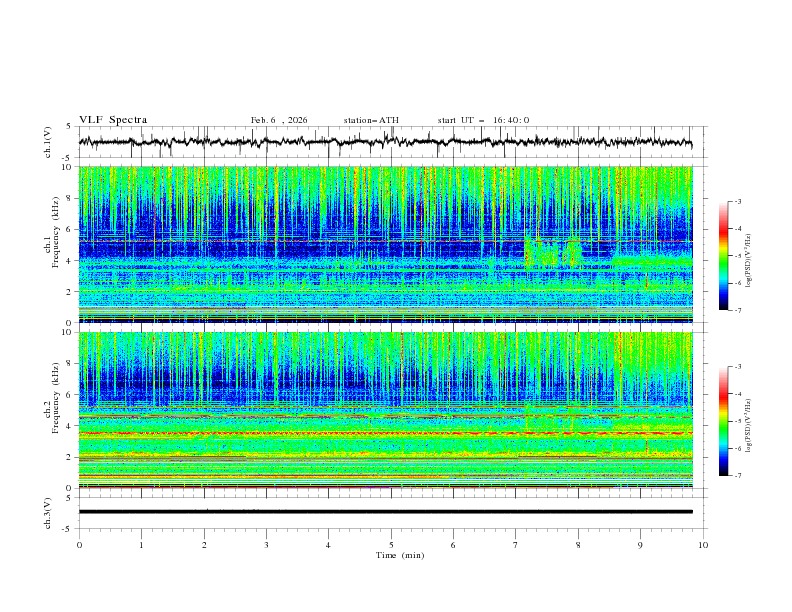Click the ch.2 spectrogram color bar
The height and width of the screenshot is (612, 792).
pos(723,421)
